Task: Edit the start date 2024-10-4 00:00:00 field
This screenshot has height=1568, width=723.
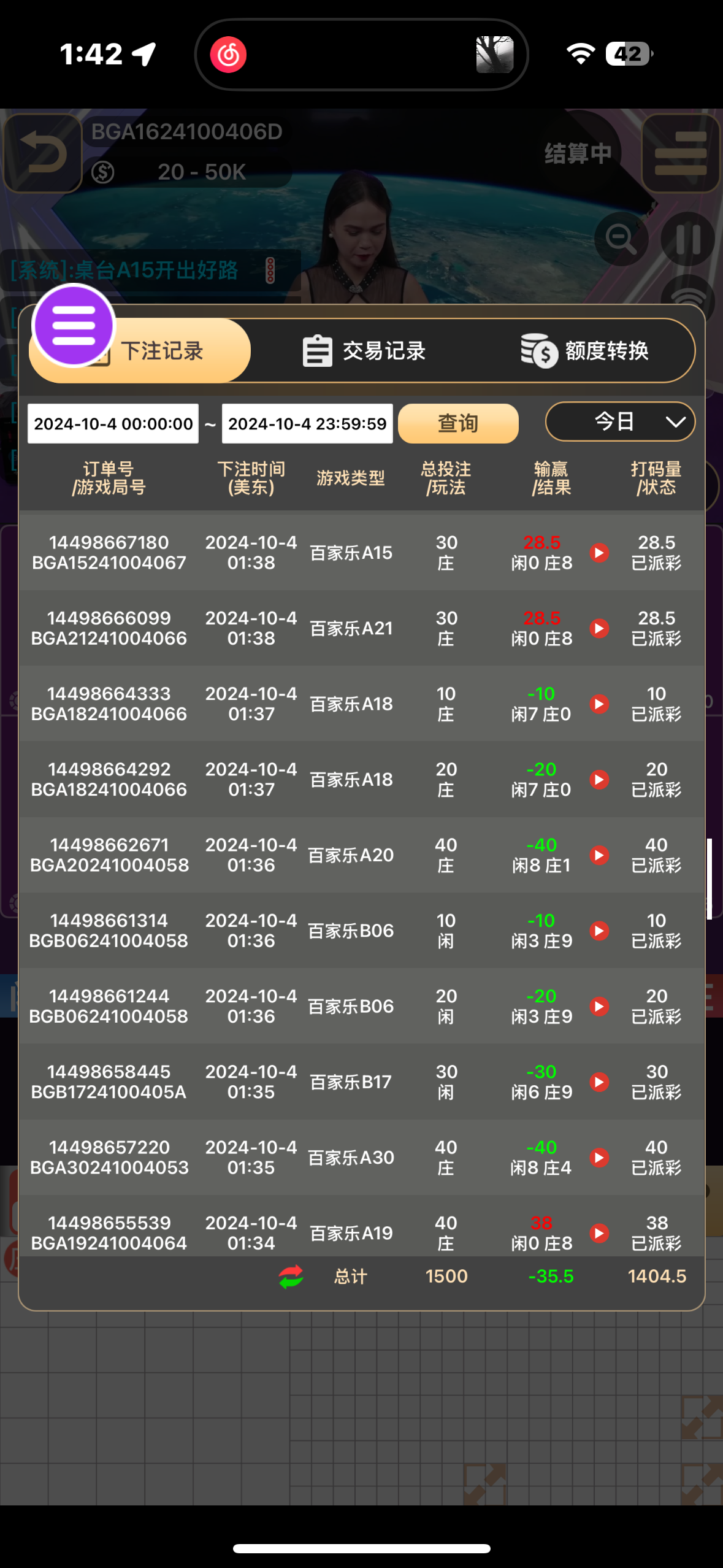Action: pos(113,423)
